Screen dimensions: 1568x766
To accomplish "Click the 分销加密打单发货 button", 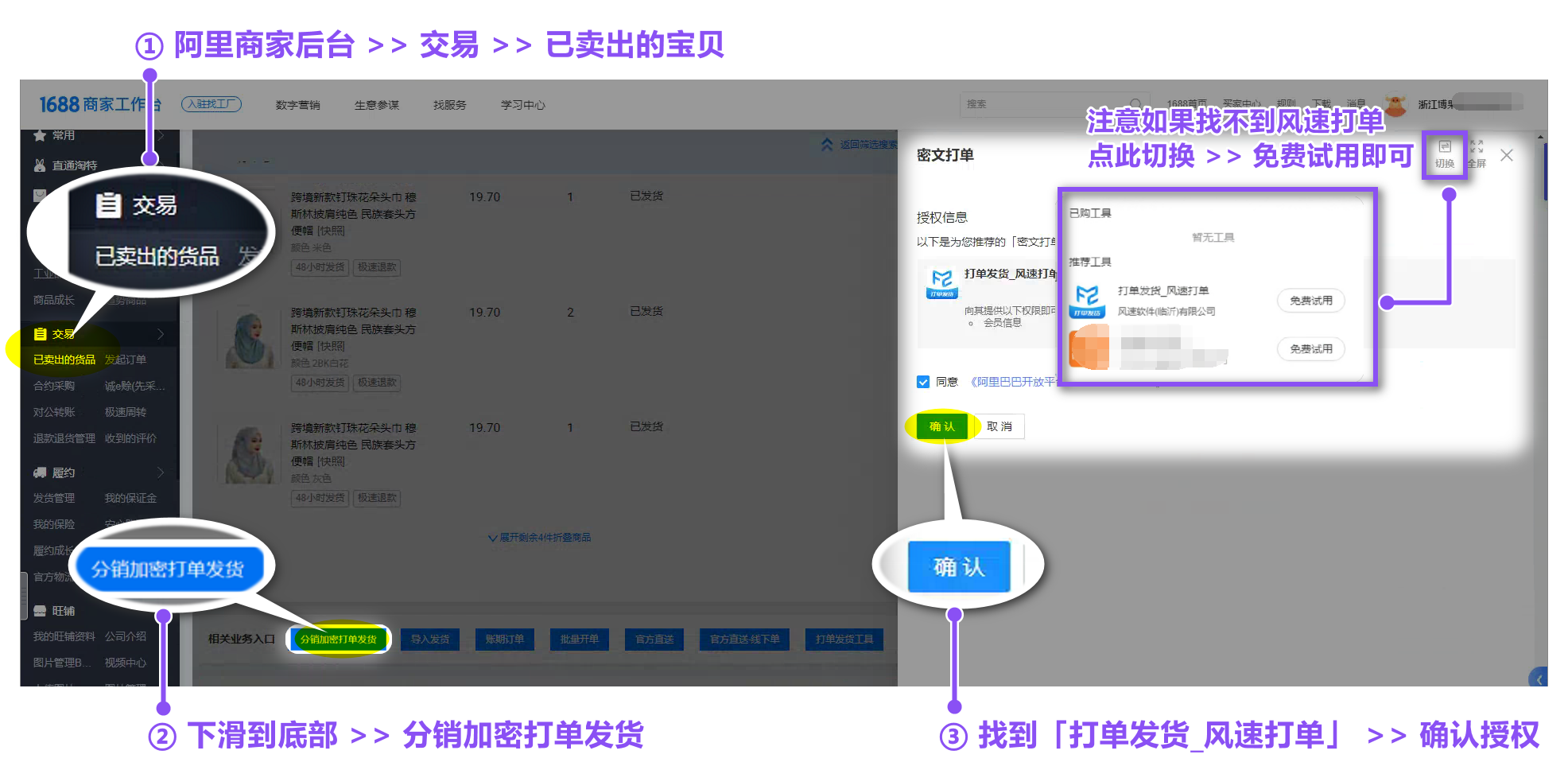I will tap(339, 640).
